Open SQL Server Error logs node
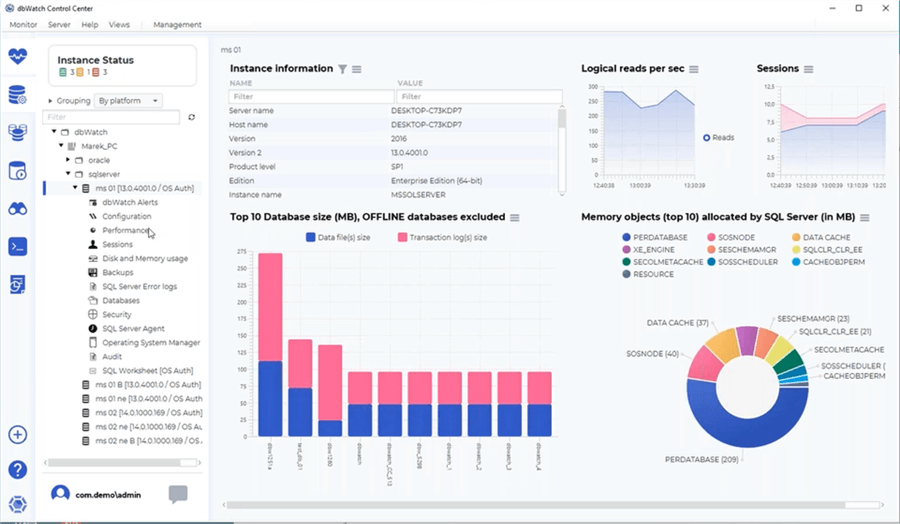 (139, 286)
